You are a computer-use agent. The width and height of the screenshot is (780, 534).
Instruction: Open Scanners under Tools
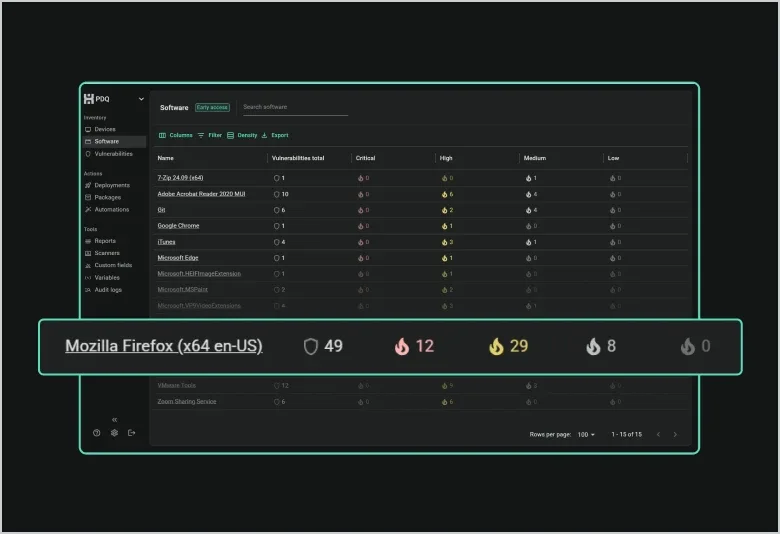click(x=107, y=253)
